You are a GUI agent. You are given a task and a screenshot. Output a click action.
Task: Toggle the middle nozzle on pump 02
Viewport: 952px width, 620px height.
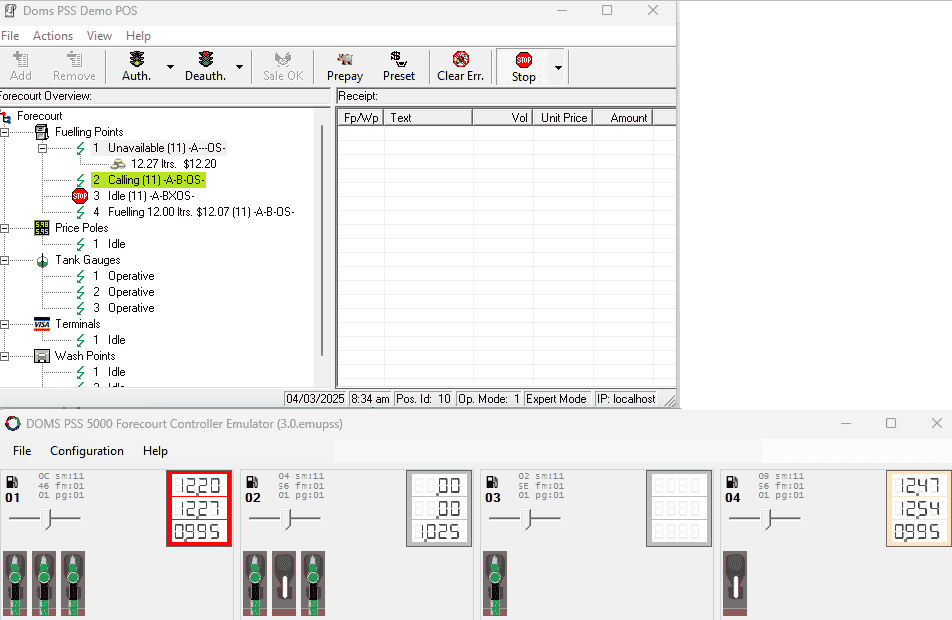coord(285,581)
